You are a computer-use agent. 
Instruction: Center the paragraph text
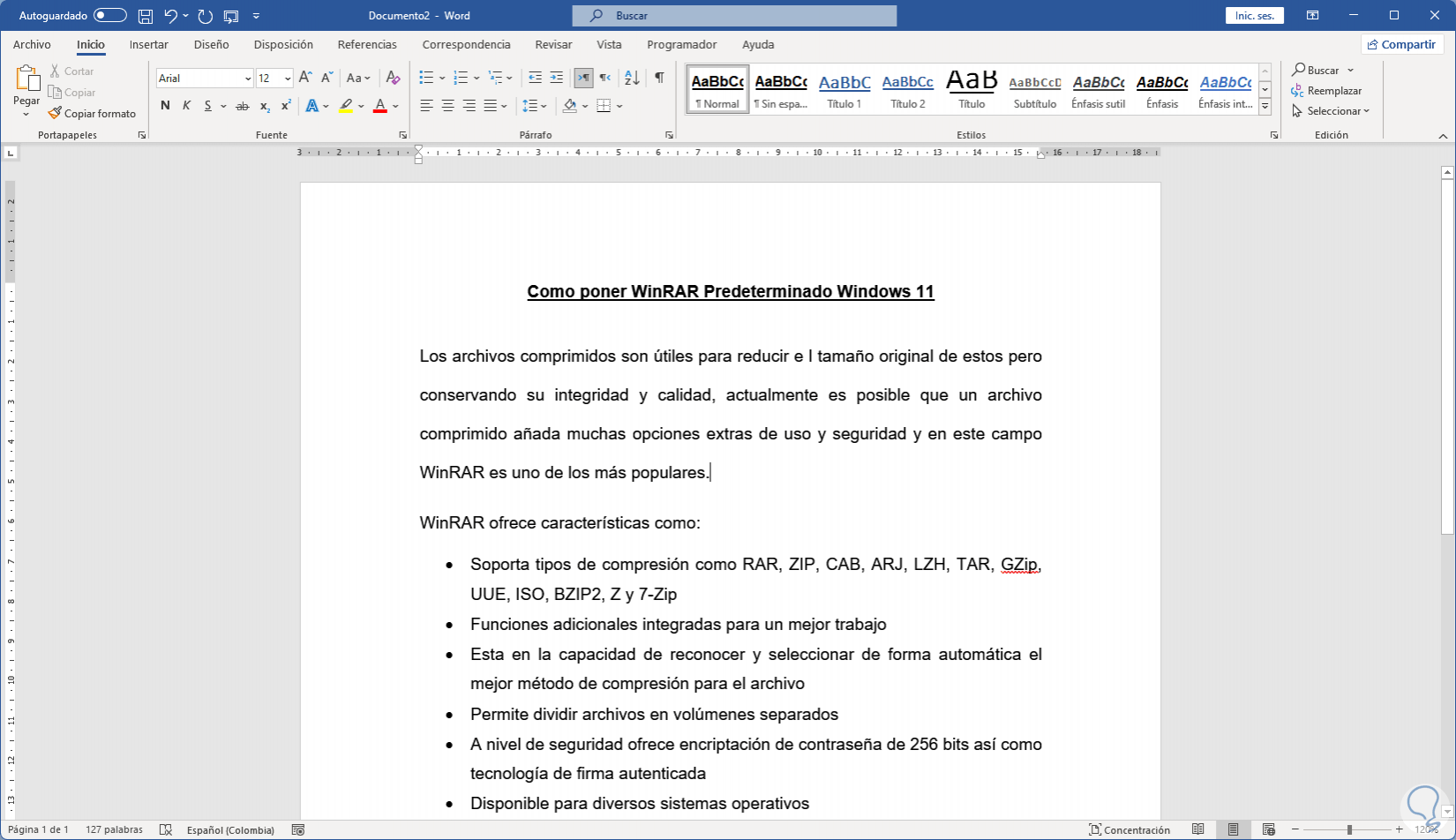[447, 106]
